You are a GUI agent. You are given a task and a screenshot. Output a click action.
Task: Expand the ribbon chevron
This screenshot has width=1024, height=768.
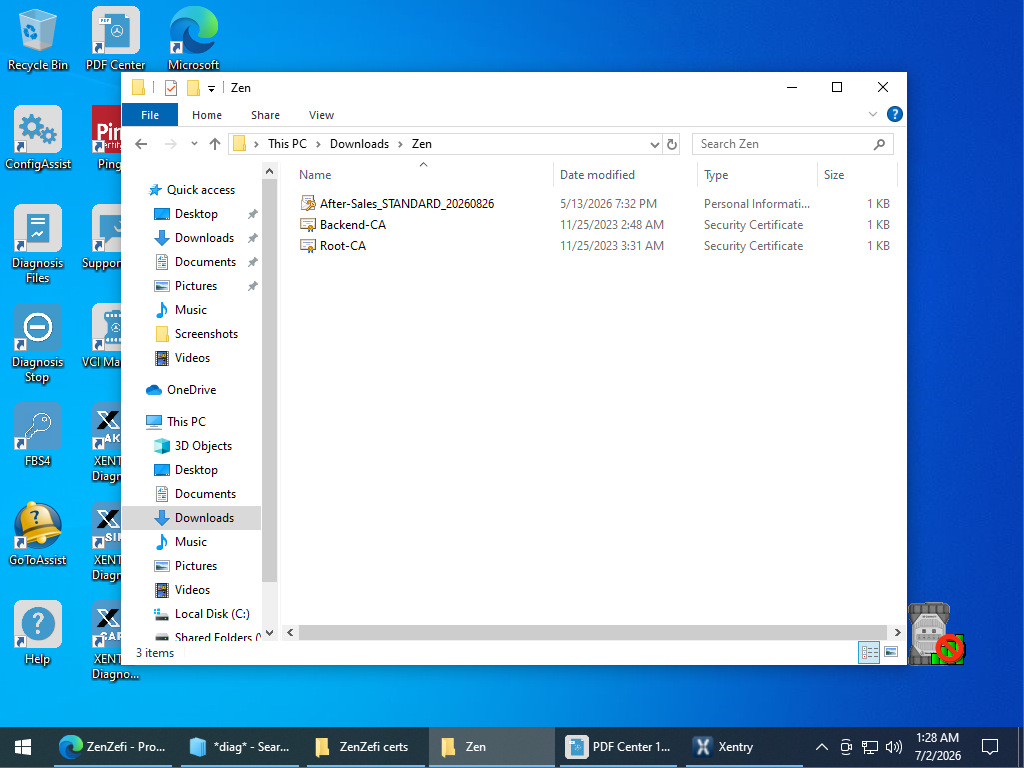(872, 114)
